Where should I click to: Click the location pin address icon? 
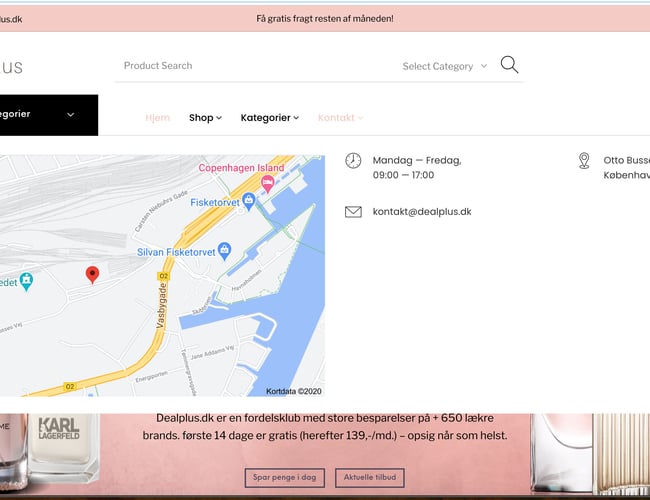click(584, 160)
